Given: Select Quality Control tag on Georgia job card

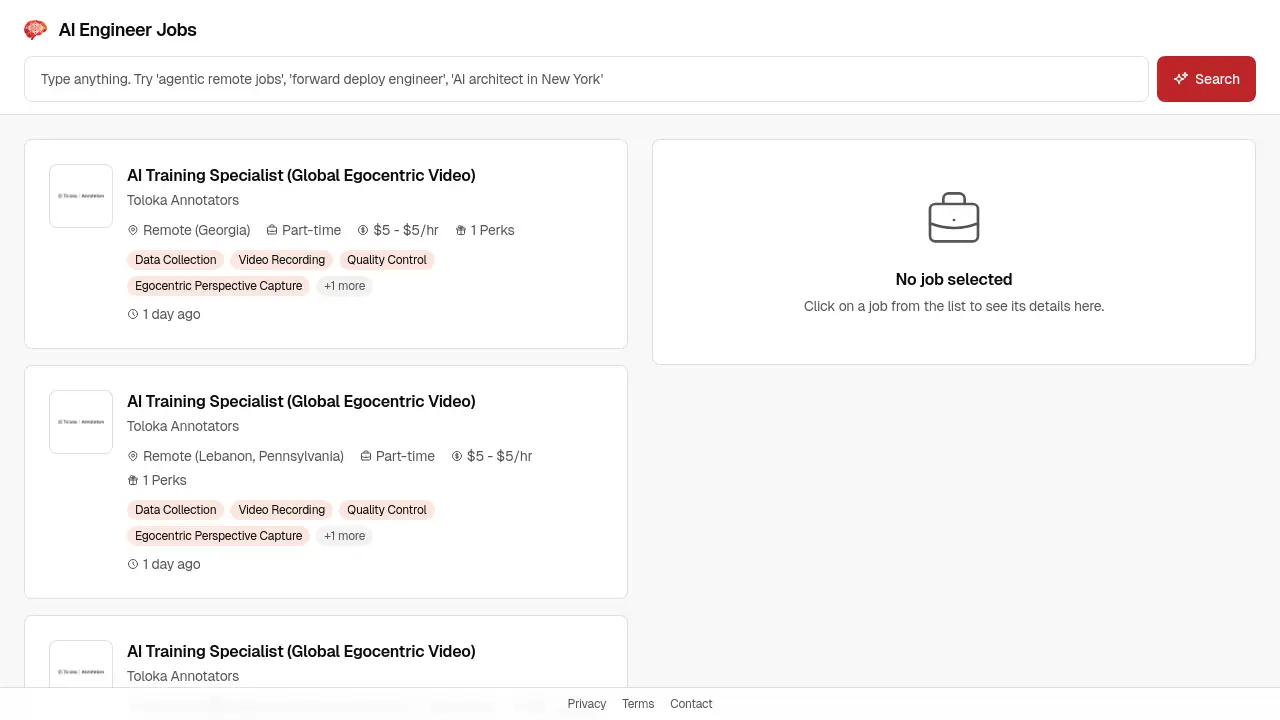Looking at the screenshot, I should (x=387, y=260).
